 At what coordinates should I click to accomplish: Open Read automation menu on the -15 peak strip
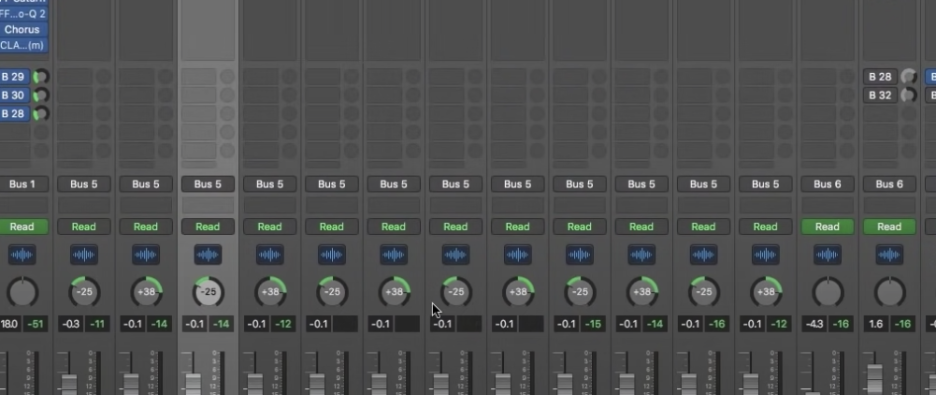[x=579, y=227]
